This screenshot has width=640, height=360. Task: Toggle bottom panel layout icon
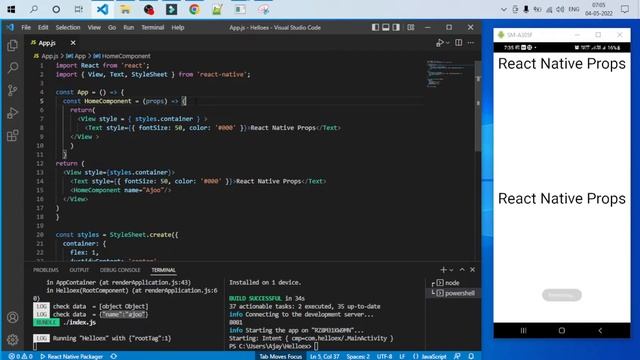386,27
